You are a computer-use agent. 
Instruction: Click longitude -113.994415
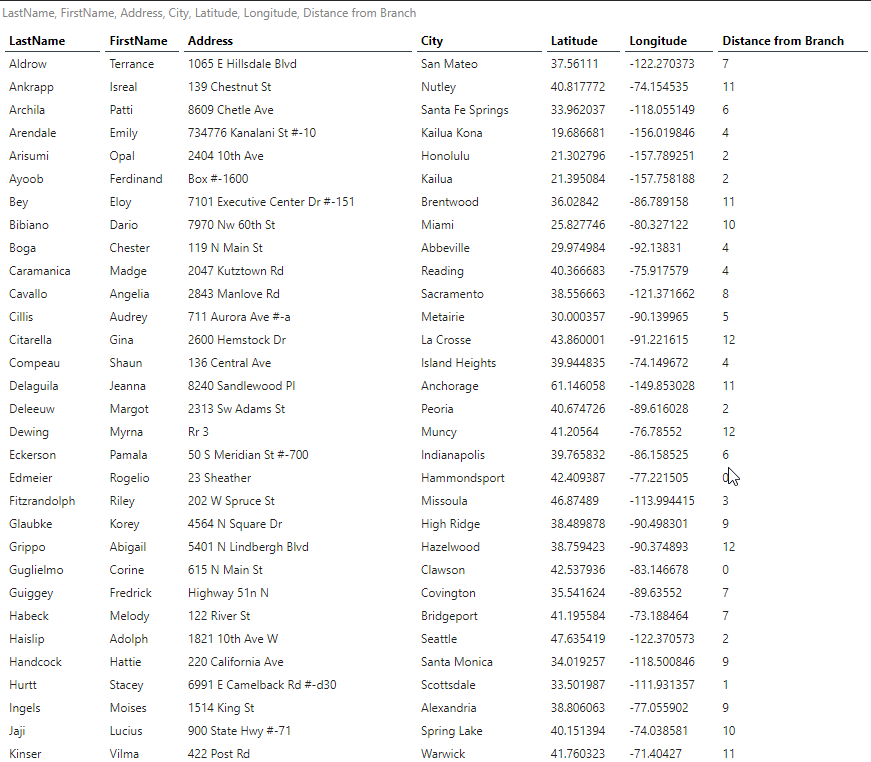[662, 501]
